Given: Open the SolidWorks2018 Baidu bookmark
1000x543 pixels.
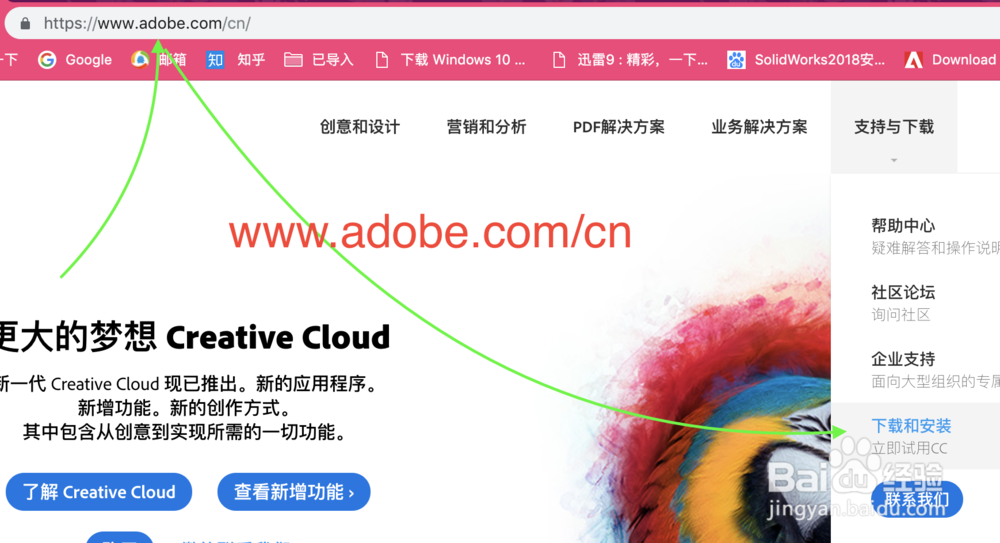Looking at the screenshot, I should point(806,60).
